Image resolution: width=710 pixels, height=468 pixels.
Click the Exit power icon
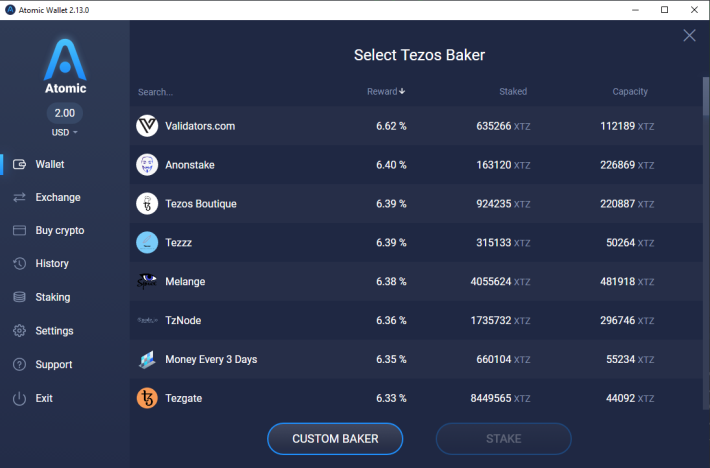19,398
